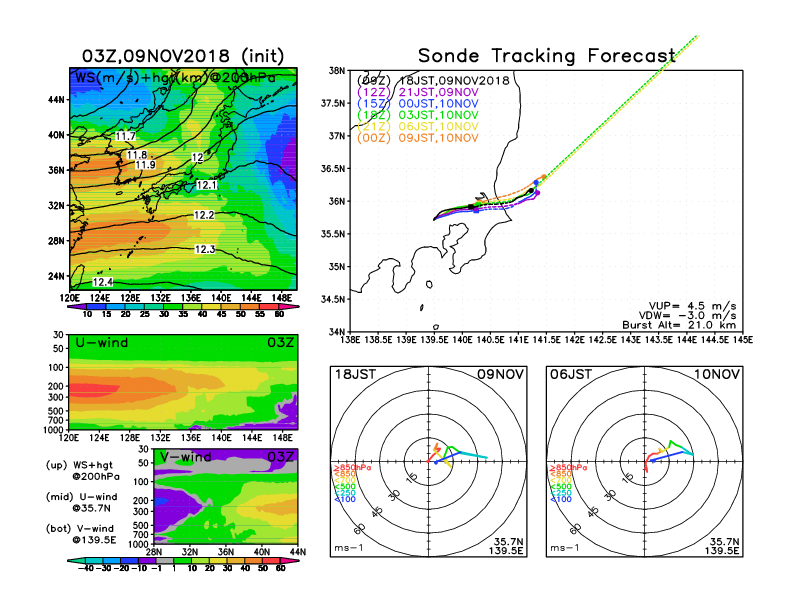The image size is (792, 612).
Task: Click the green '(18Z) 03JST,10NOV' legend entry
Action: point(417,115)
